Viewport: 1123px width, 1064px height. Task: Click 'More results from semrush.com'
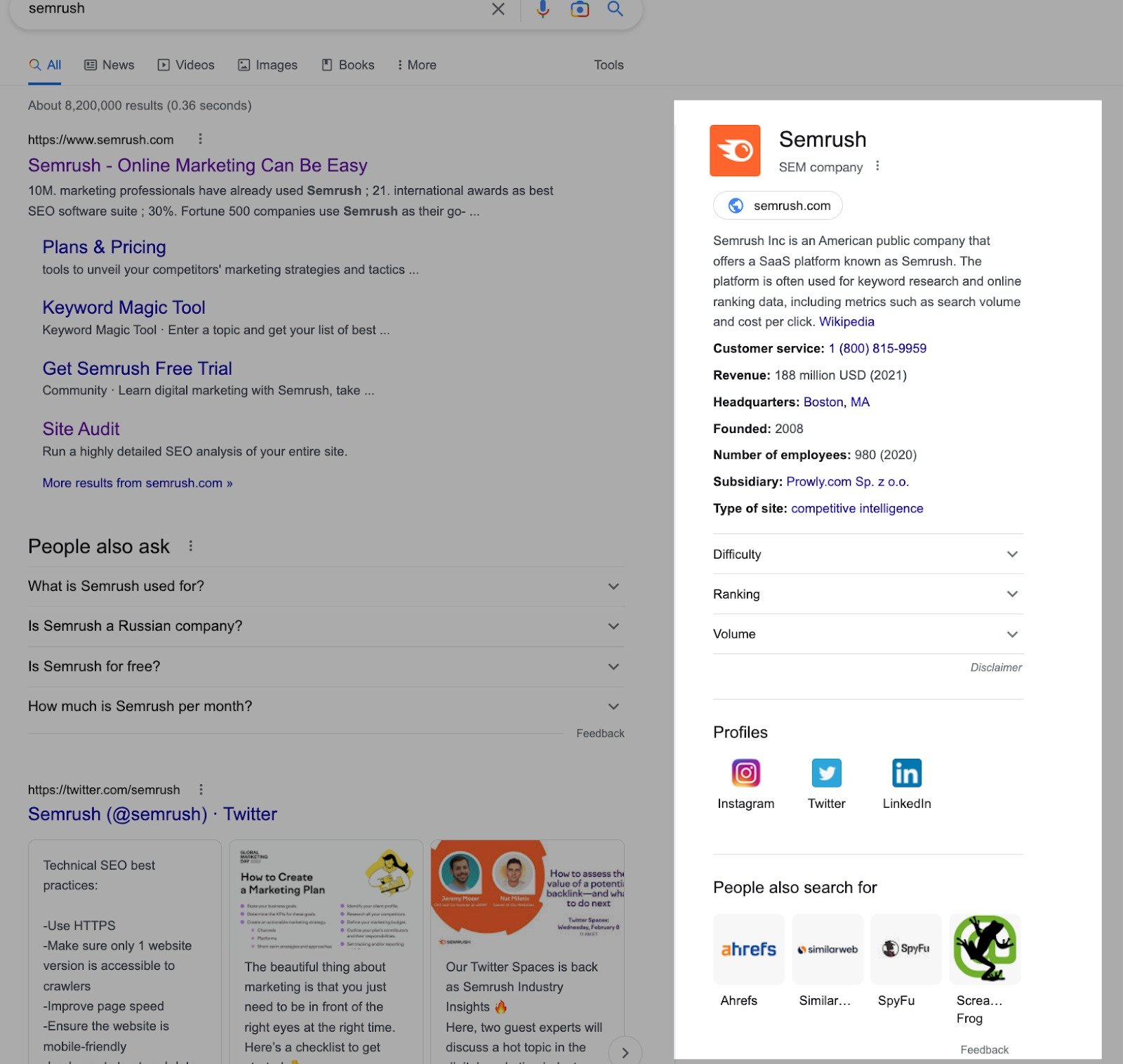tap(137, 483)
